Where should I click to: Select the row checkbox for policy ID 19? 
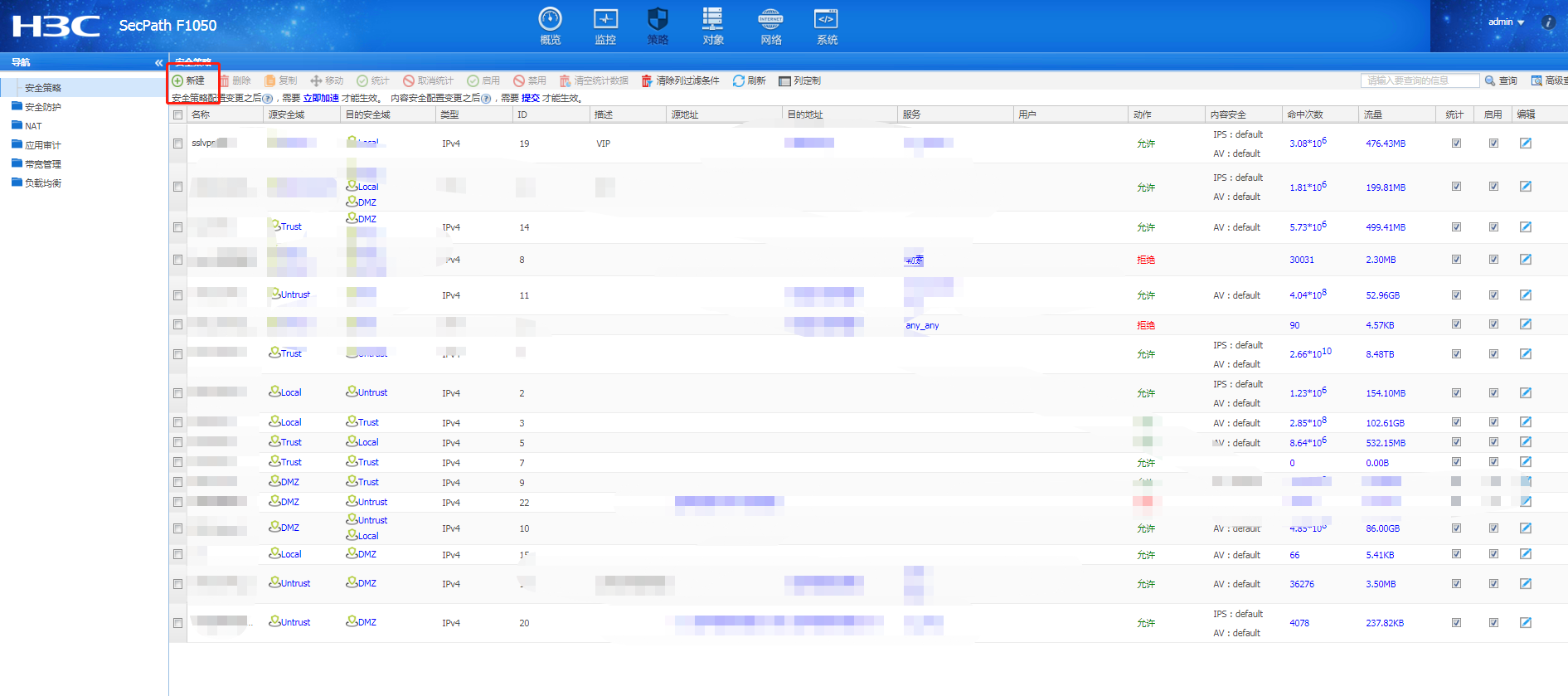click(x=177, y=144)
